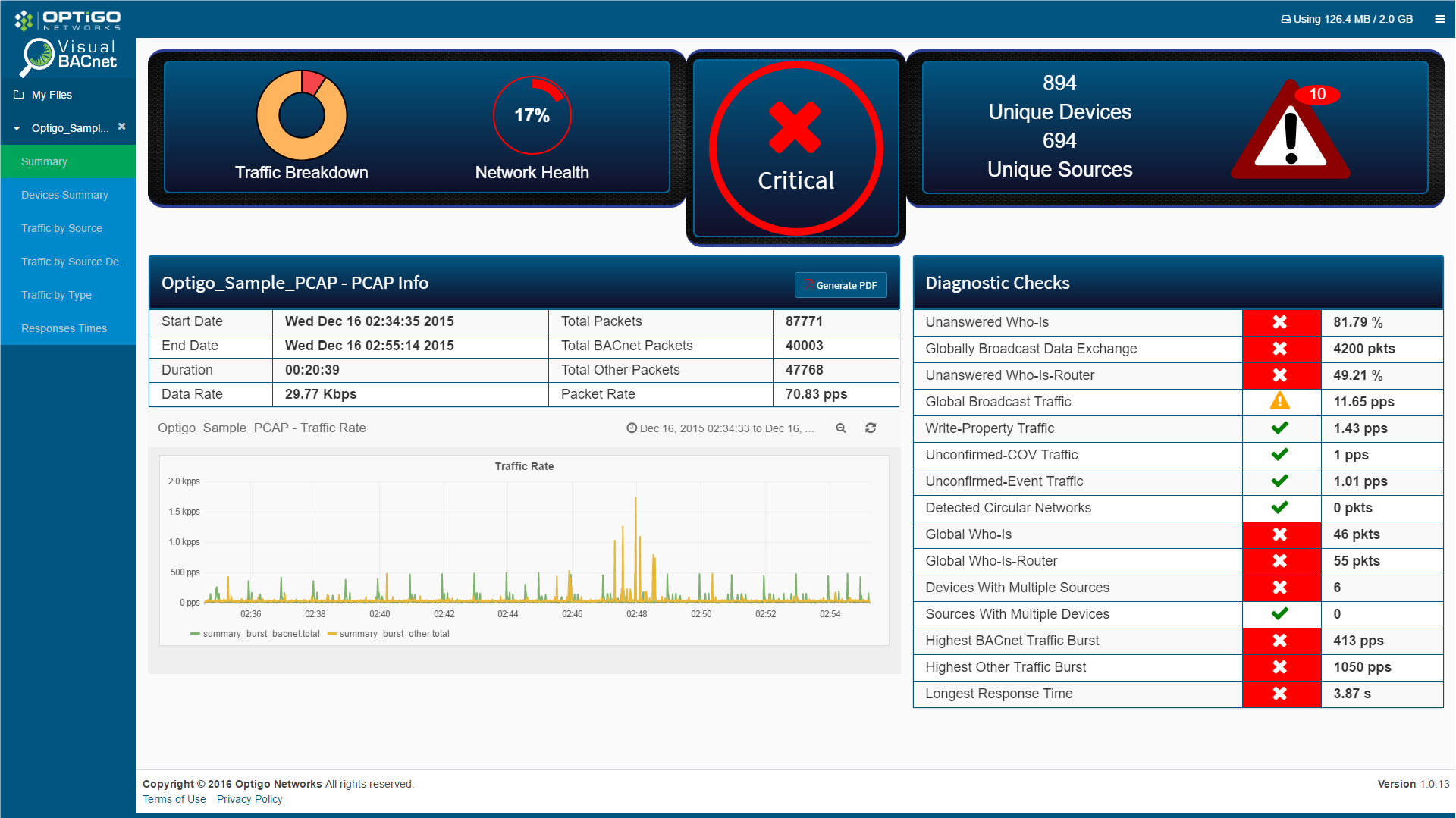The height and width of the screenshot is (818, 1456).
Task: Open Traffic by Type page
Action: tap(68, 295)
